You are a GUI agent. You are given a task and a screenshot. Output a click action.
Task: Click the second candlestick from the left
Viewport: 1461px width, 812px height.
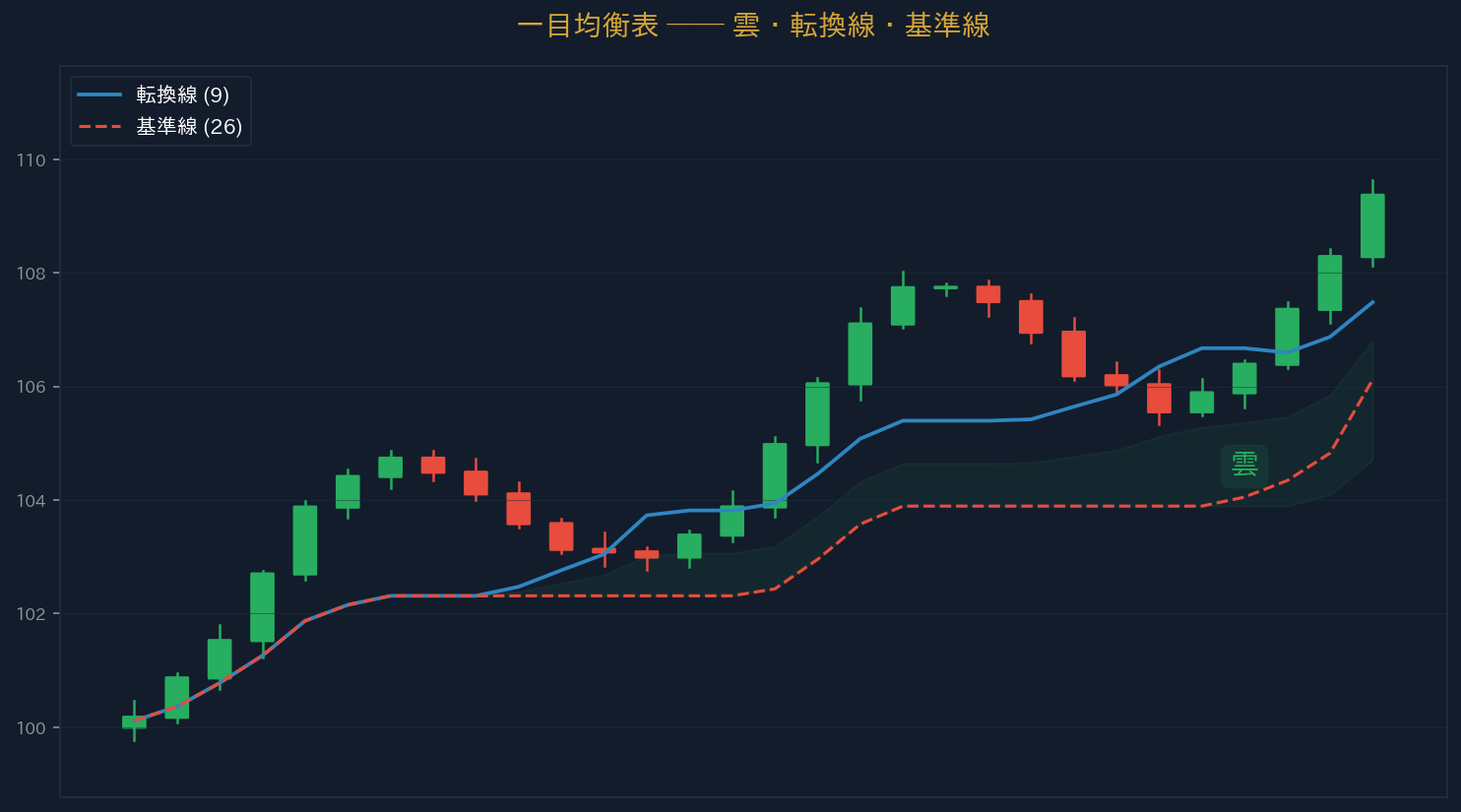tap(177, 697)
